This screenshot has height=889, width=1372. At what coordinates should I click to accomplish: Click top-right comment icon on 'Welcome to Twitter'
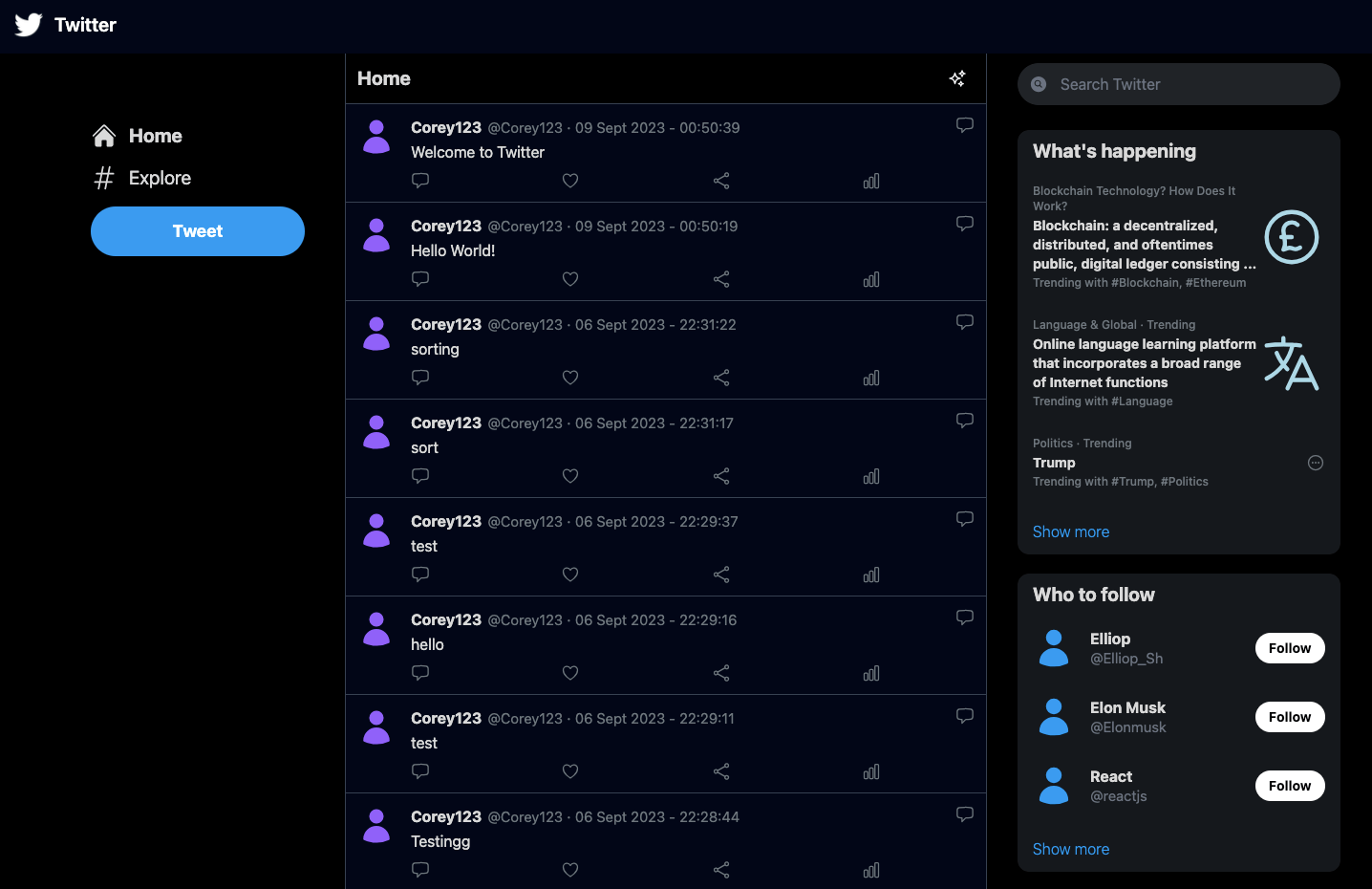tap(965, 125)
